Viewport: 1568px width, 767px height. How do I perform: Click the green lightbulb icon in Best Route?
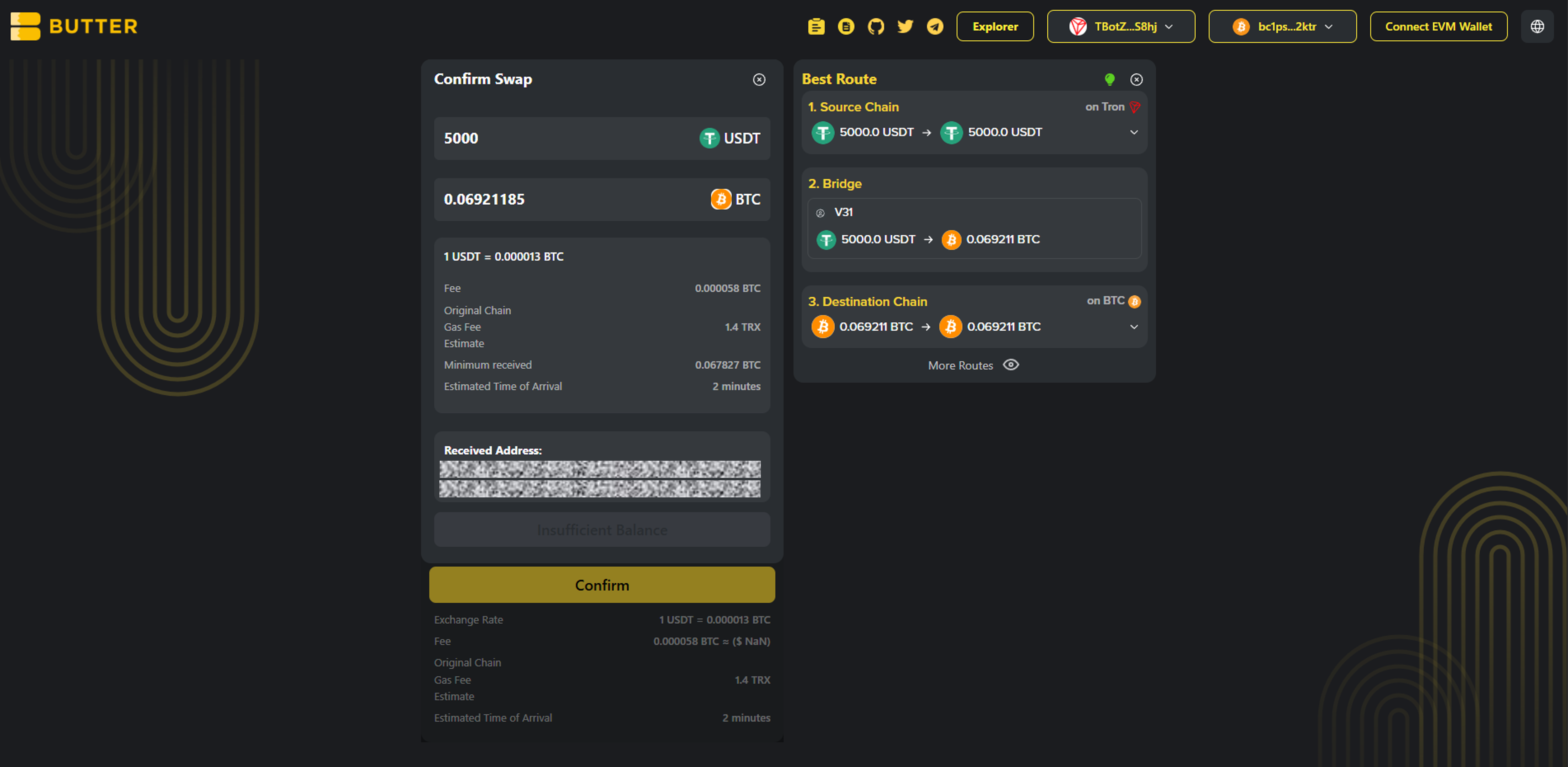click(1110, 79)
